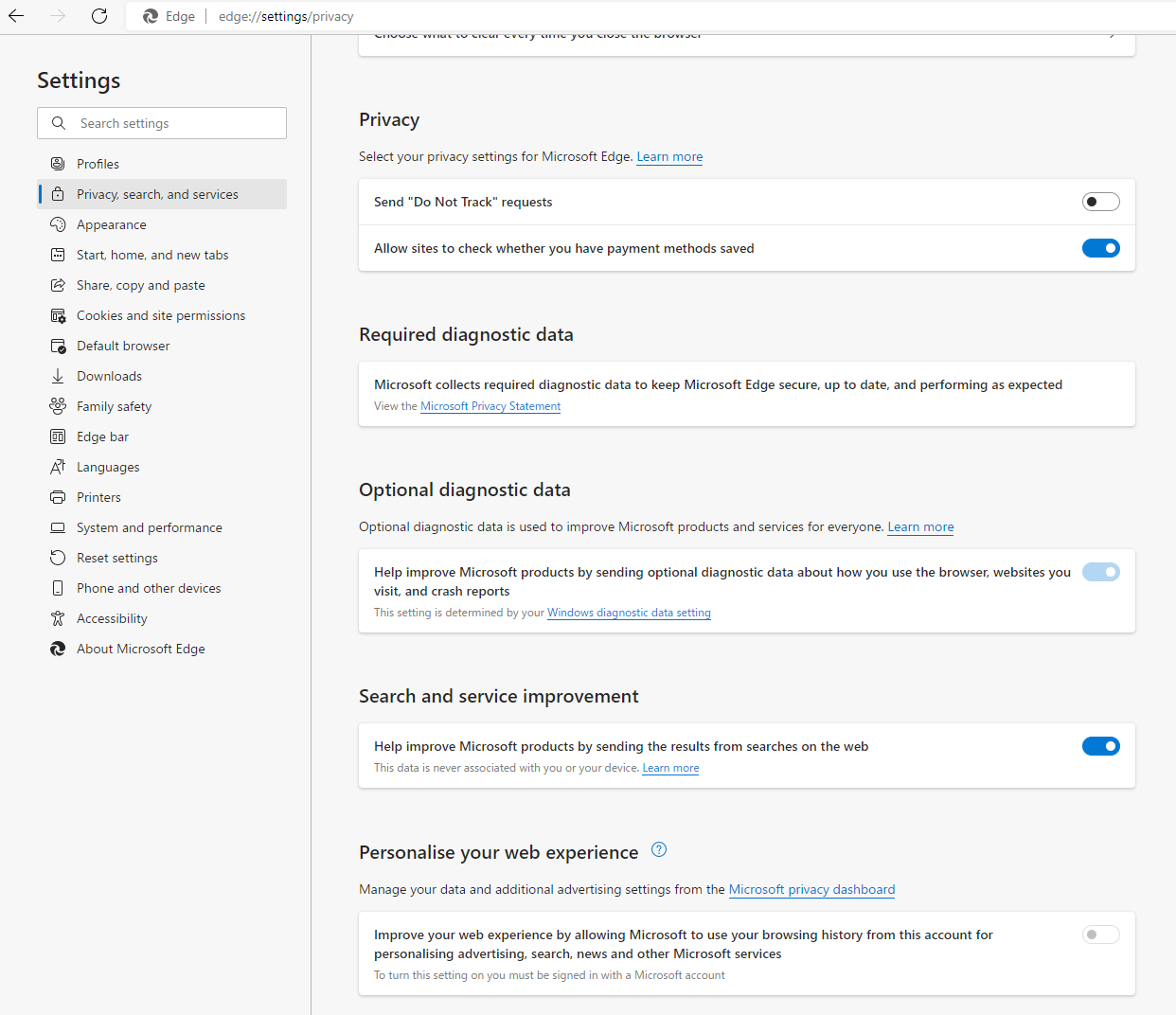This screenshot has width=1176, height=1015.
Task: Open Profiles settings page
Action: [162, 164]
